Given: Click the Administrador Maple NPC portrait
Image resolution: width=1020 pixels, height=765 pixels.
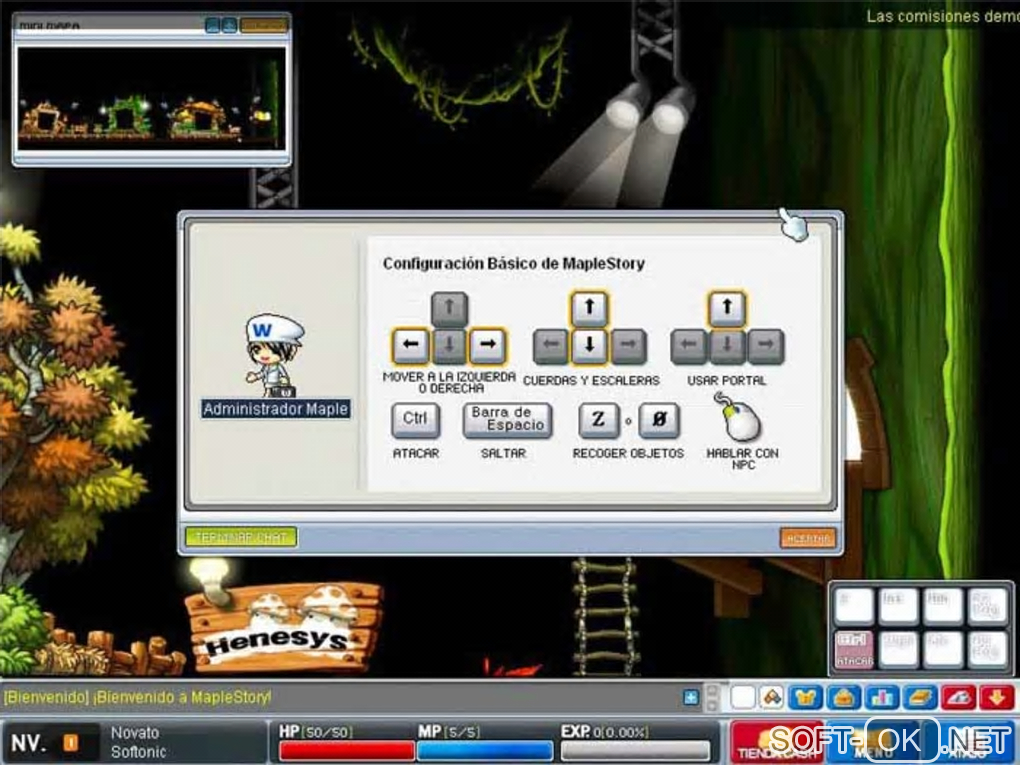Looking at the screenshot, I should click(x=275, y=356).
